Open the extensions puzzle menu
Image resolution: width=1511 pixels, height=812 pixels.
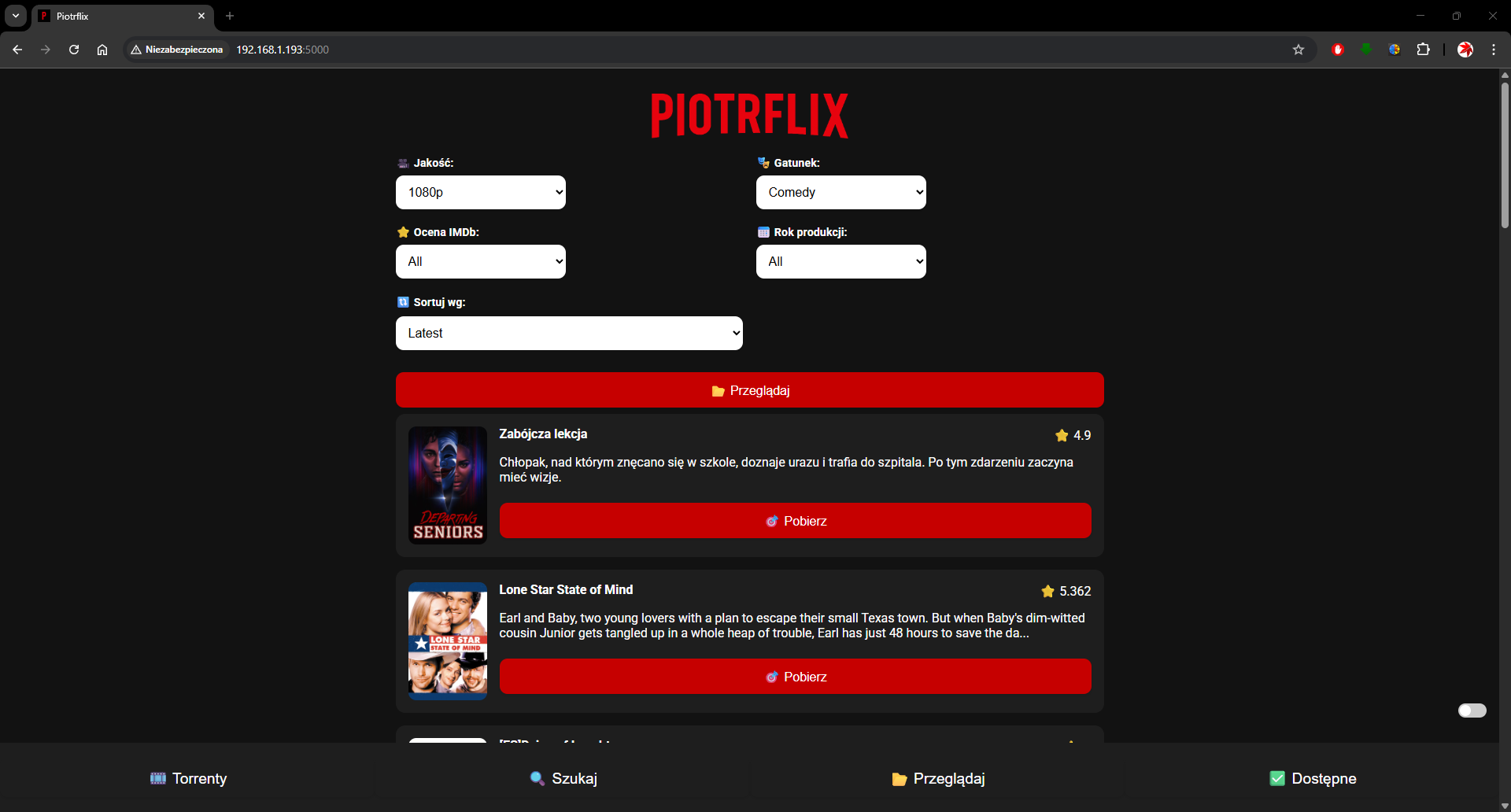click(1423, 50)
